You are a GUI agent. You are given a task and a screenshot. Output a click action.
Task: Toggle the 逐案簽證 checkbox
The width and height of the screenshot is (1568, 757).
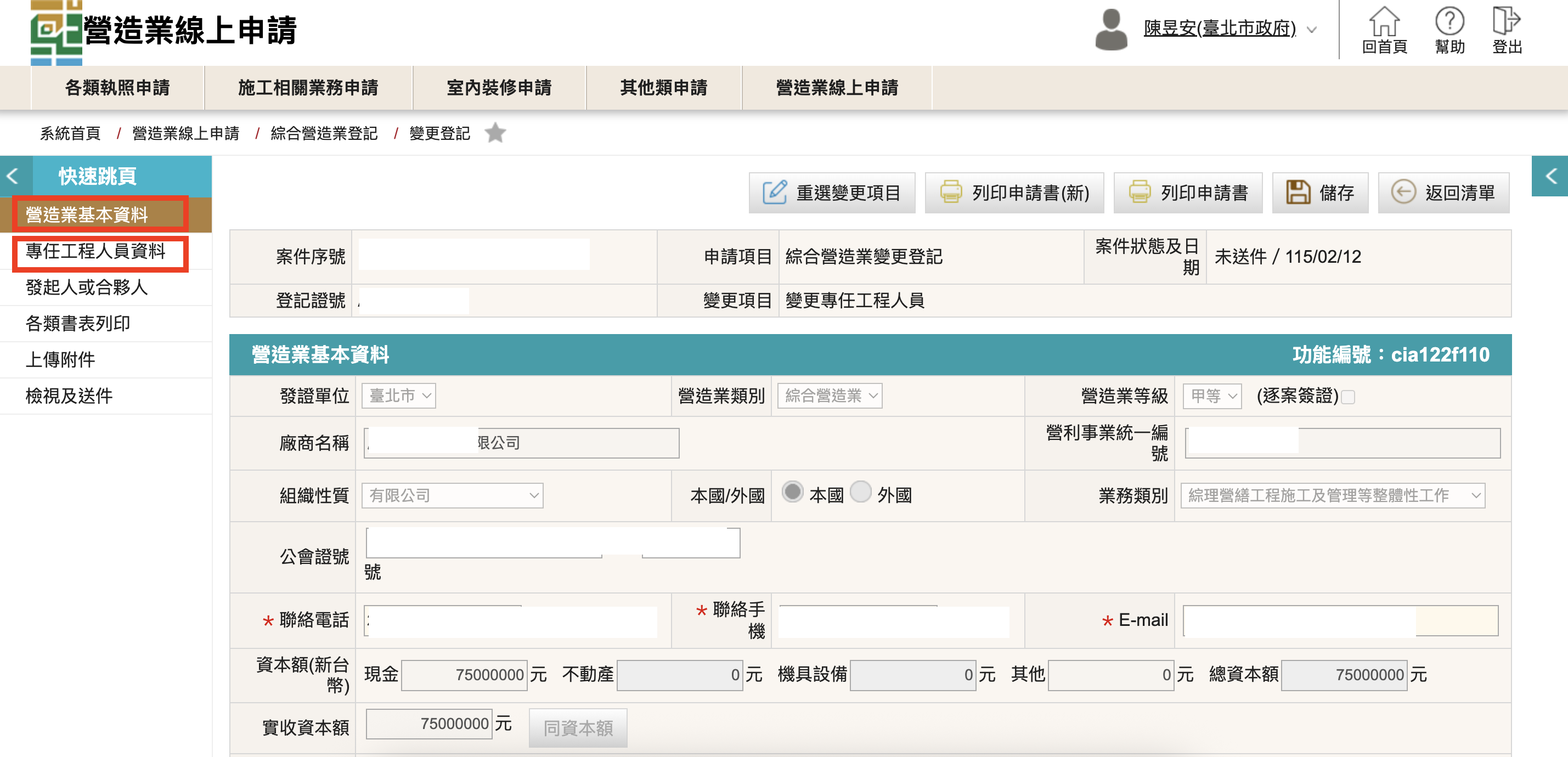[1348, 397]
